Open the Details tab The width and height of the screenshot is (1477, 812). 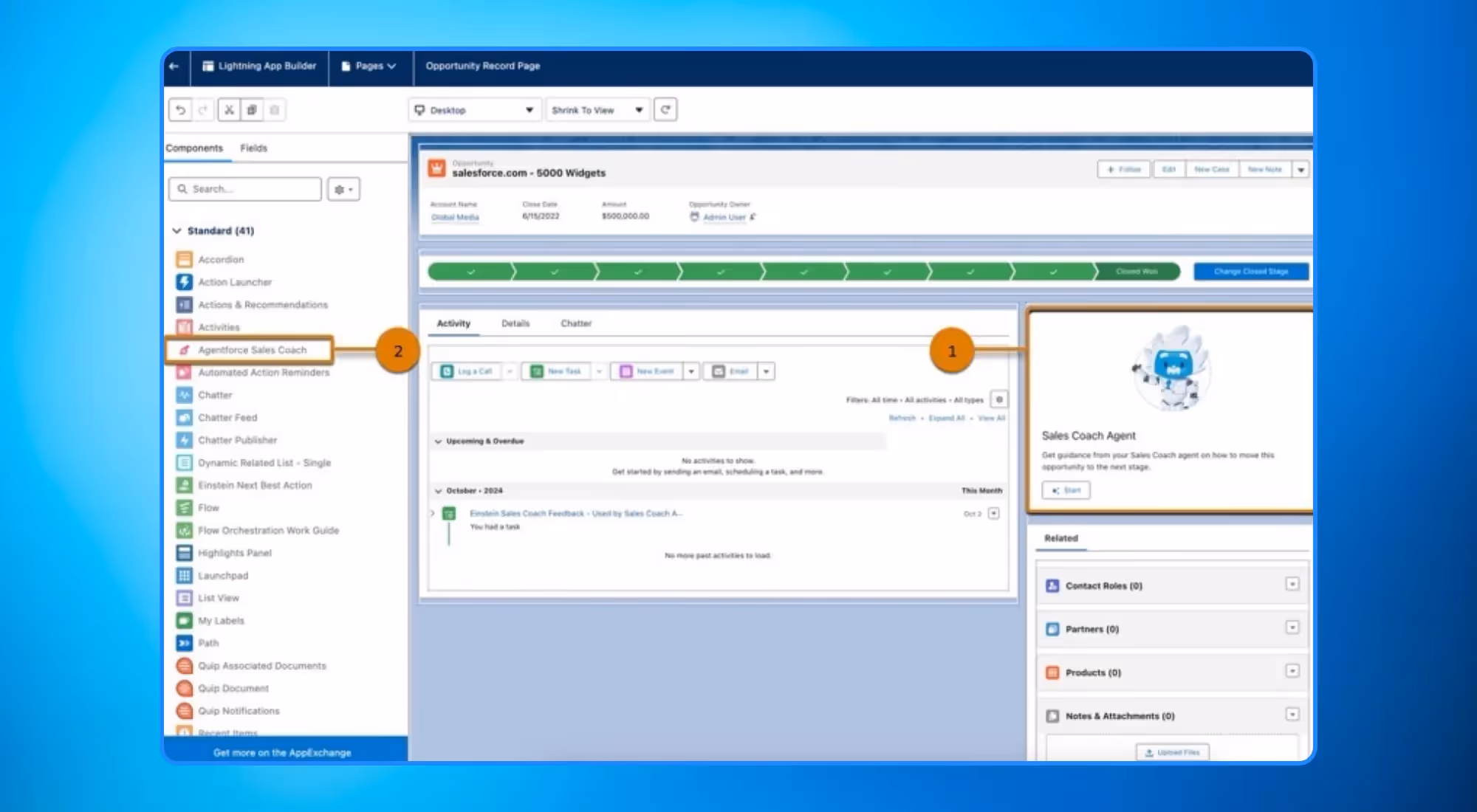[515, 323]
